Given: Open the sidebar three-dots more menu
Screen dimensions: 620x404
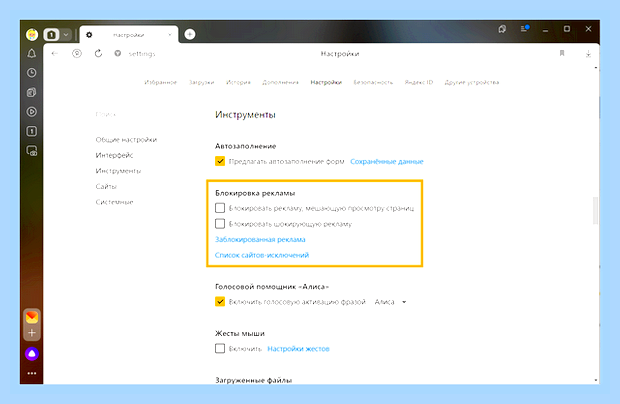Looking at the screenshot, I should pyautogui.click(x=32, y=373).
